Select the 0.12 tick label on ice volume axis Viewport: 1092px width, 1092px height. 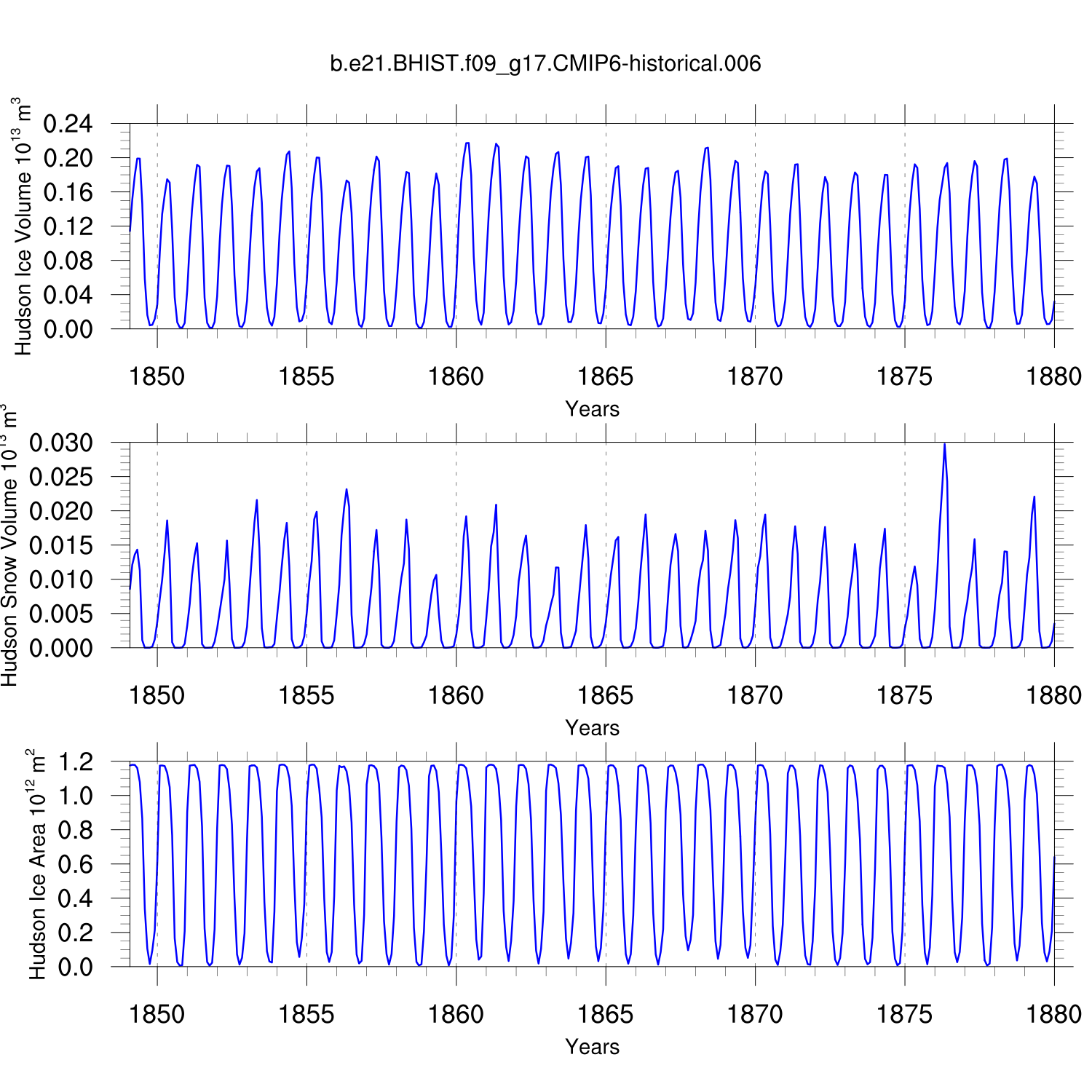68,226
